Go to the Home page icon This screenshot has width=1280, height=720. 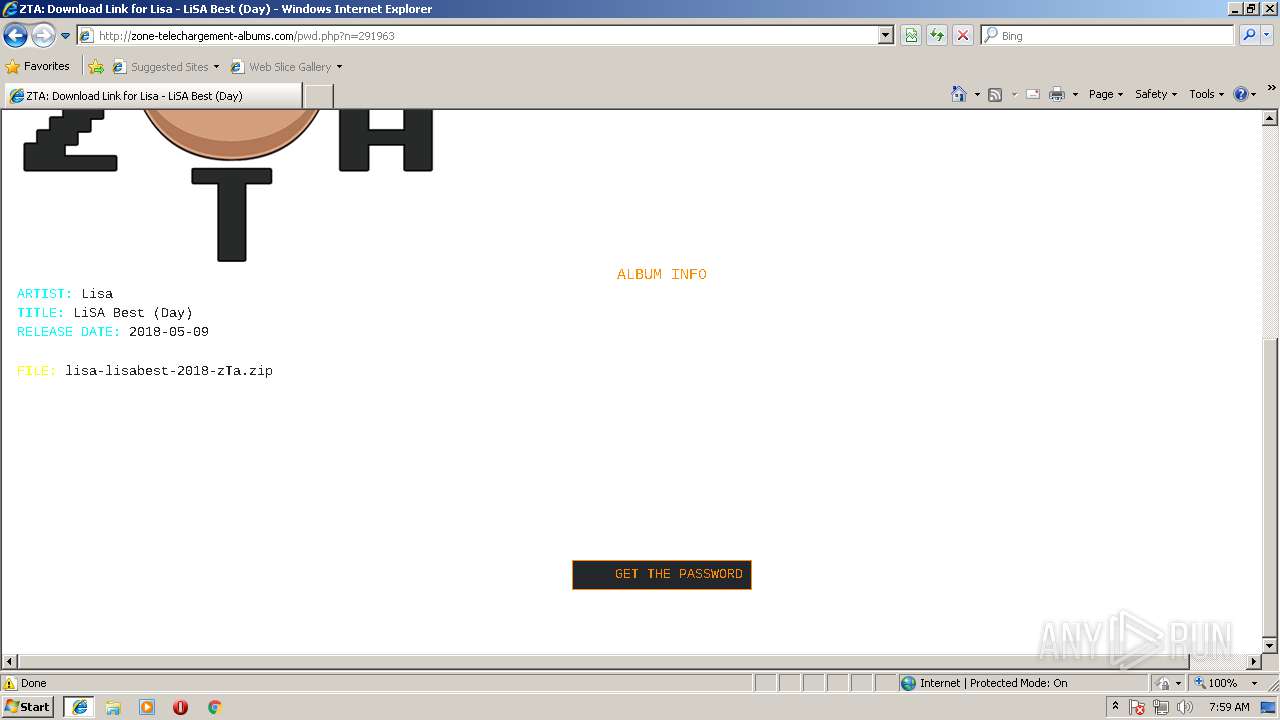click(x=959, y=94)
